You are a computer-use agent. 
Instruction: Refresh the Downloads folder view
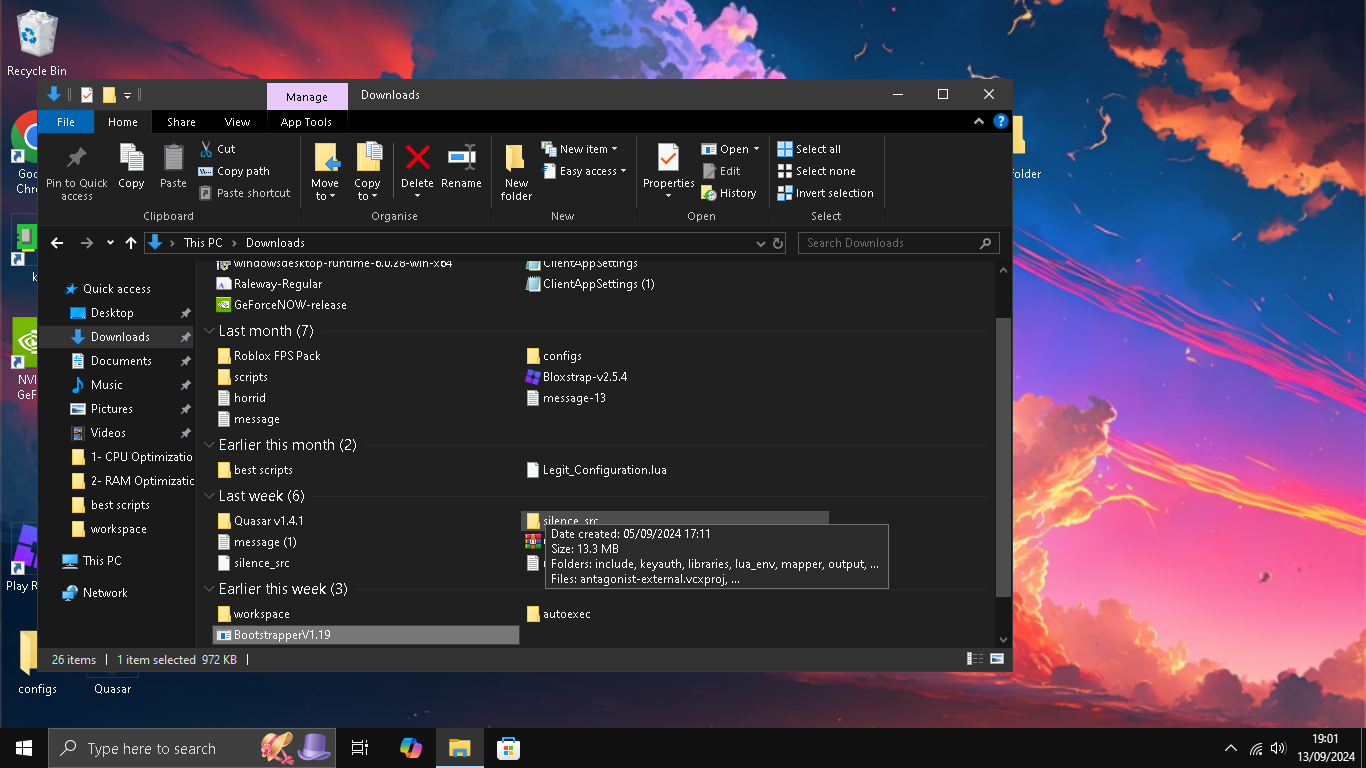click(777, 243)
